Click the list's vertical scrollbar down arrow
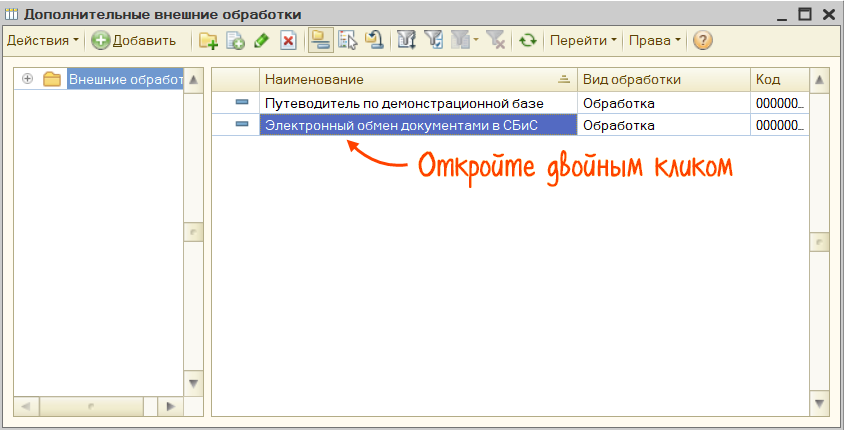The height and width of the screenshot is (430, 844). [x=820, y=403]
